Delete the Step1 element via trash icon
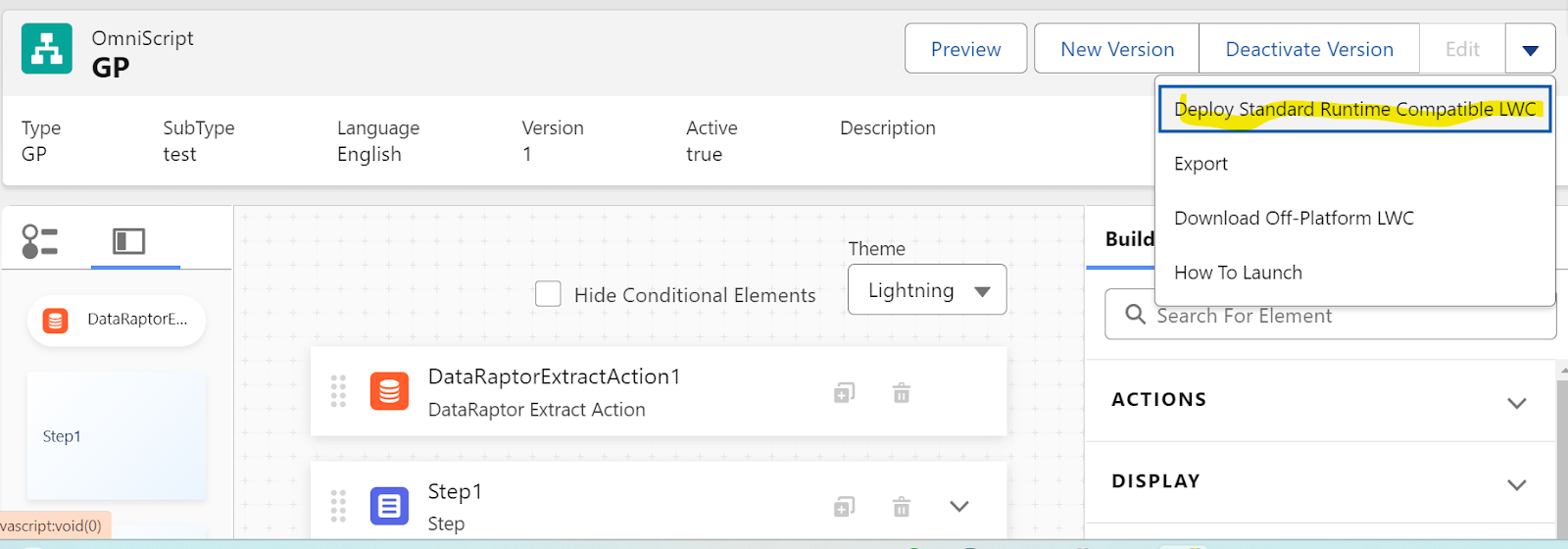This screenshot has width=1568, height=549. (x=902, y=507)
